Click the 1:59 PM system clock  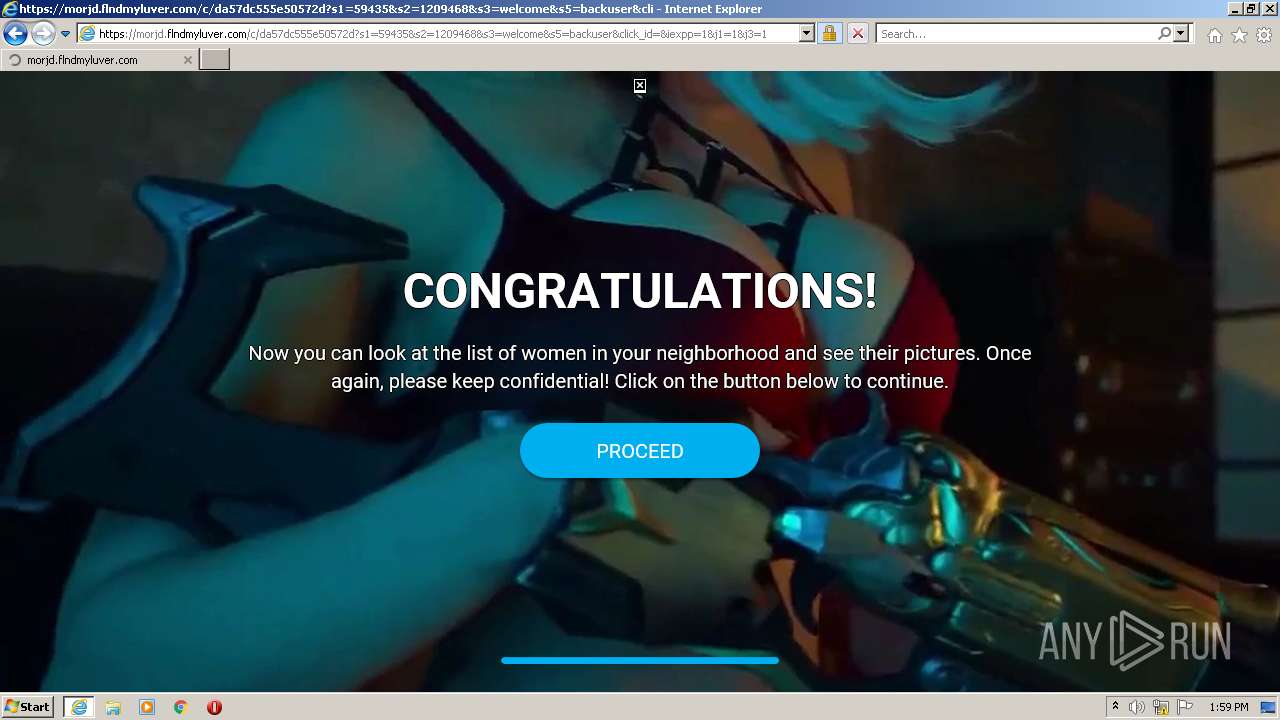click(1228, 707)
